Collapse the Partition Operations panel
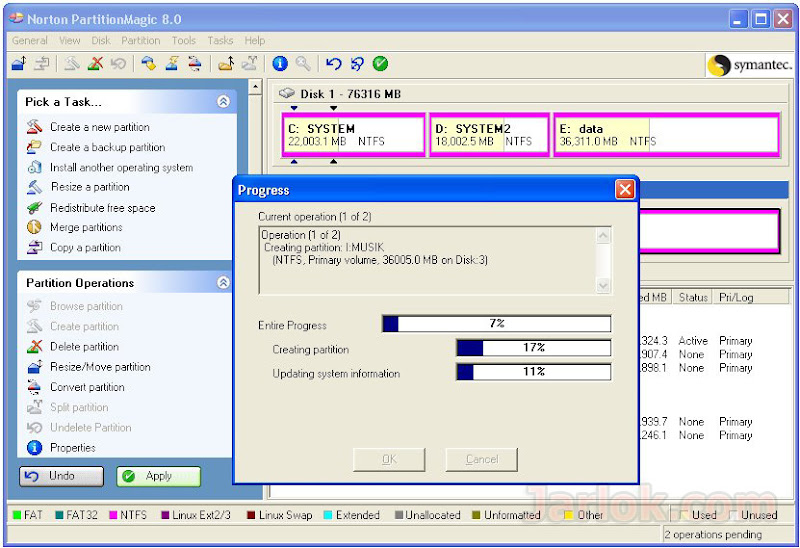Screen dimensions: 800x548 tap(223, 282)
